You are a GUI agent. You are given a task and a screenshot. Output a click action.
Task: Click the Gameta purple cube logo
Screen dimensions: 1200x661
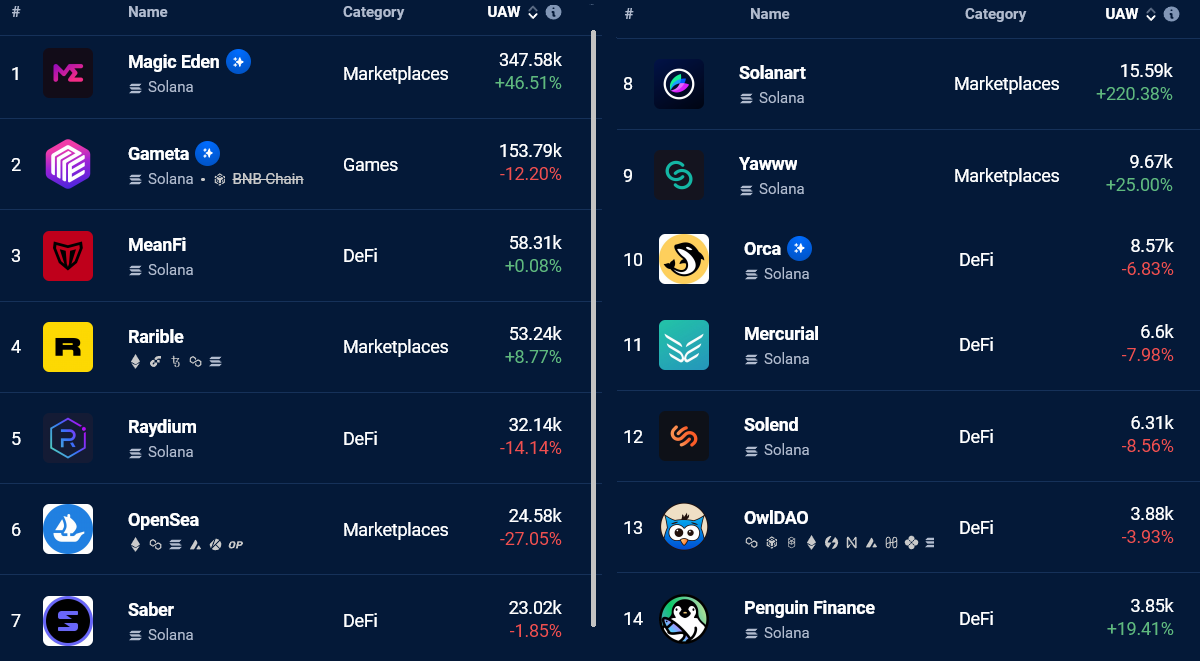tap(68, 164)
